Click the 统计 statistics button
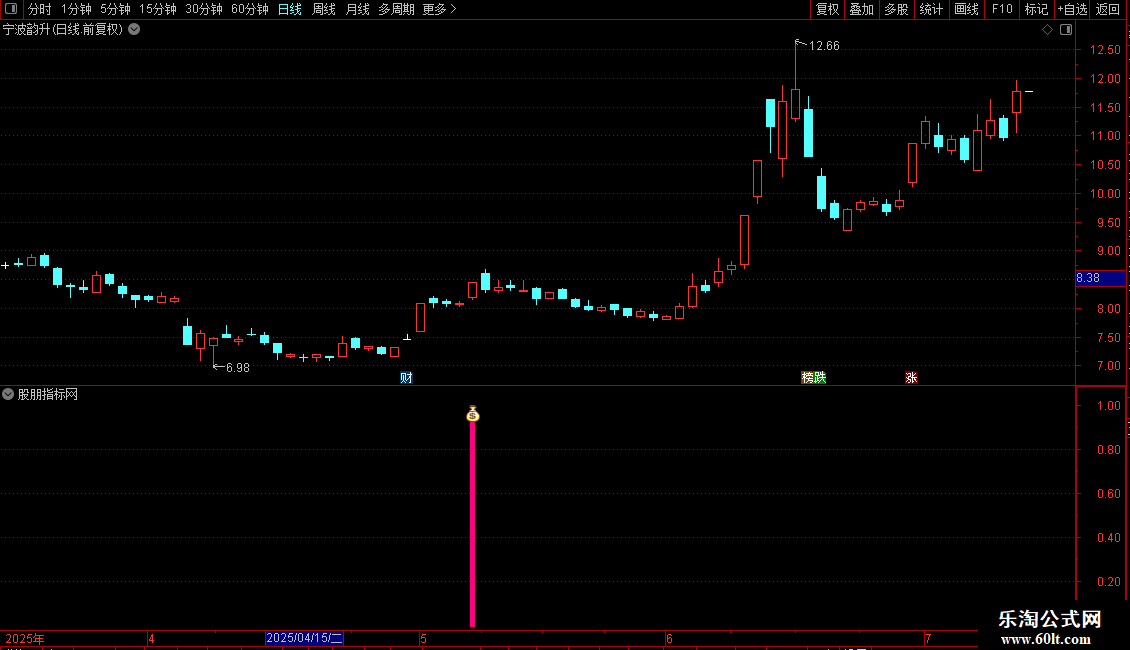 931,9
